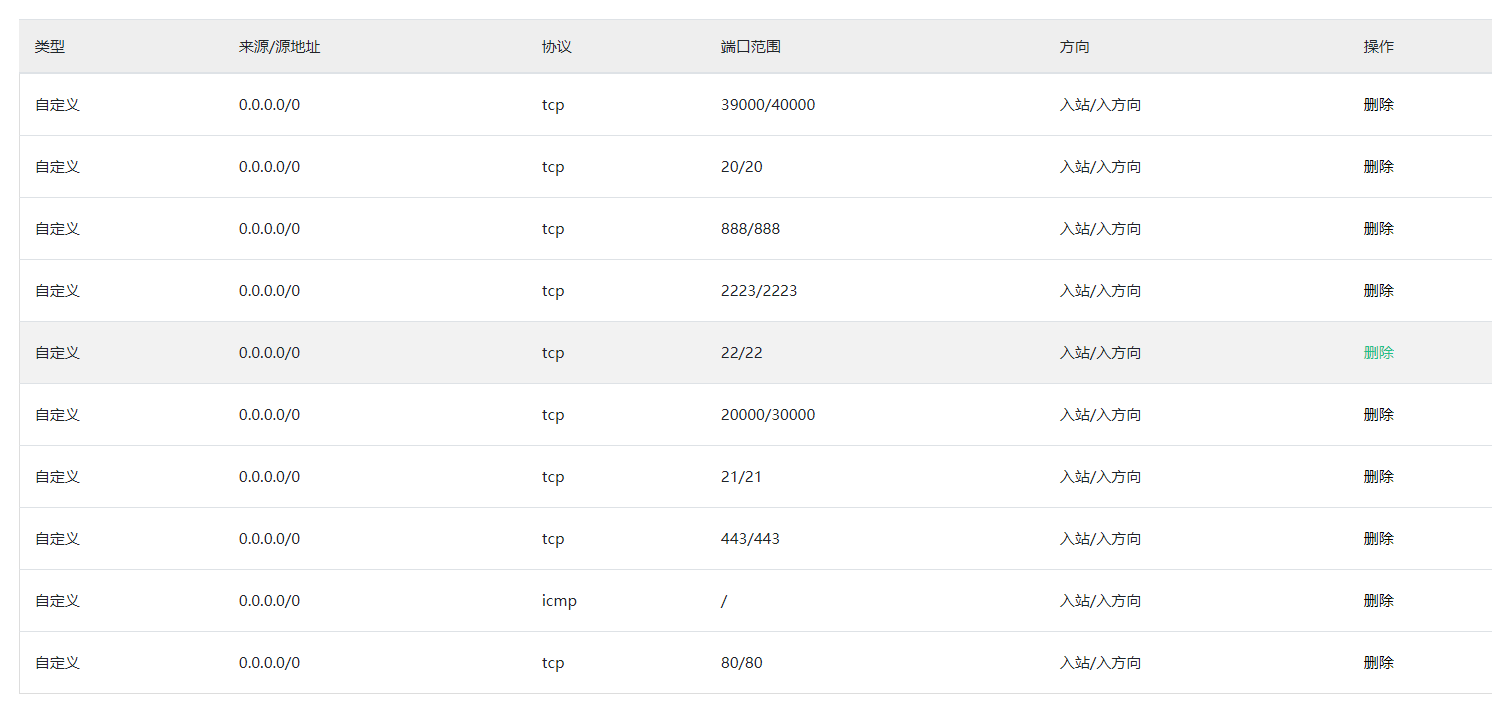
Task: Delete the 39000/40000 port rule
Action: (1378, 104)
